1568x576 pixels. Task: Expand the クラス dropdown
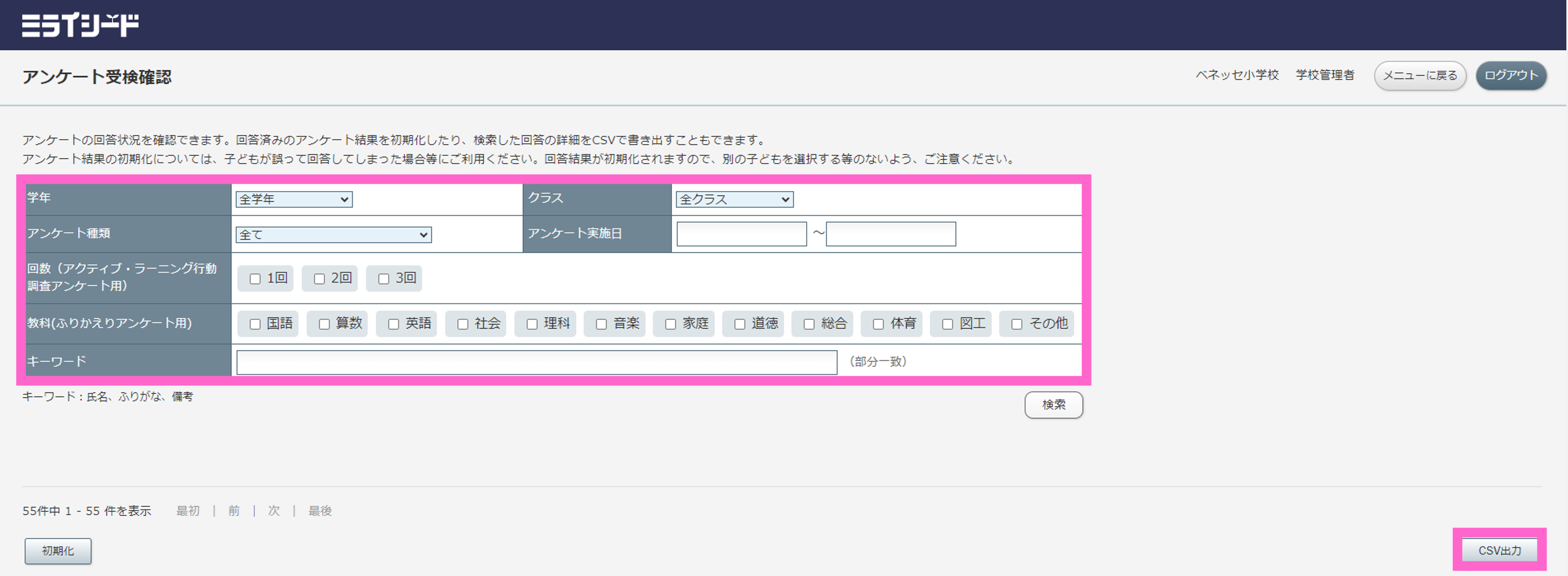click(x=734, y=199)
